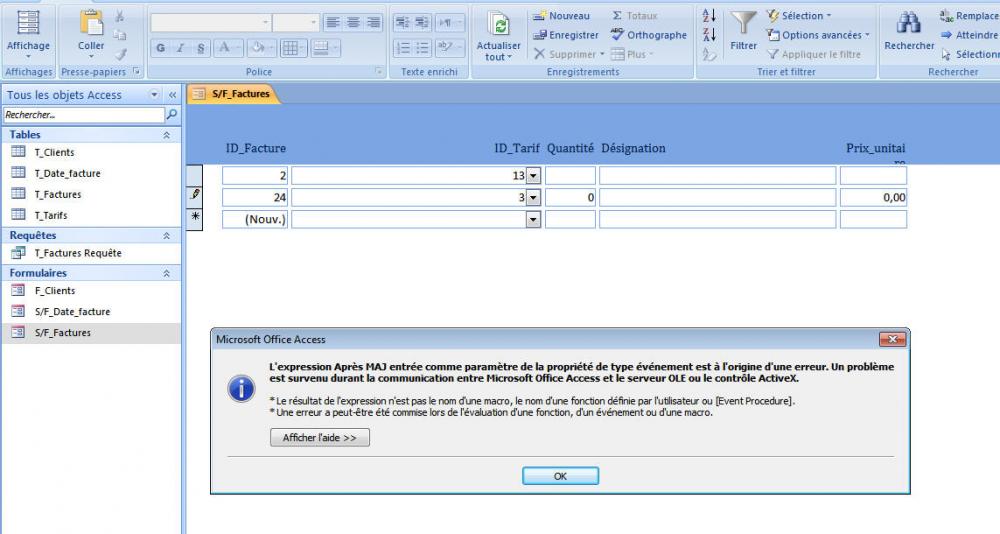Viewport: 1000px width, 534px height.
Task: Click the Filtrer funnel icon
Action: click(743, 23)
